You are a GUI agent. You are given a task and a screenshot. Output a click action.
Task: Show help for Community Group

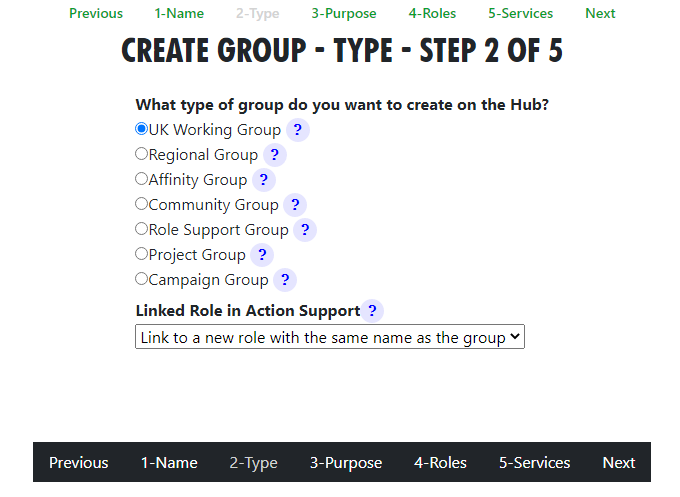click(x=295, y=205)
